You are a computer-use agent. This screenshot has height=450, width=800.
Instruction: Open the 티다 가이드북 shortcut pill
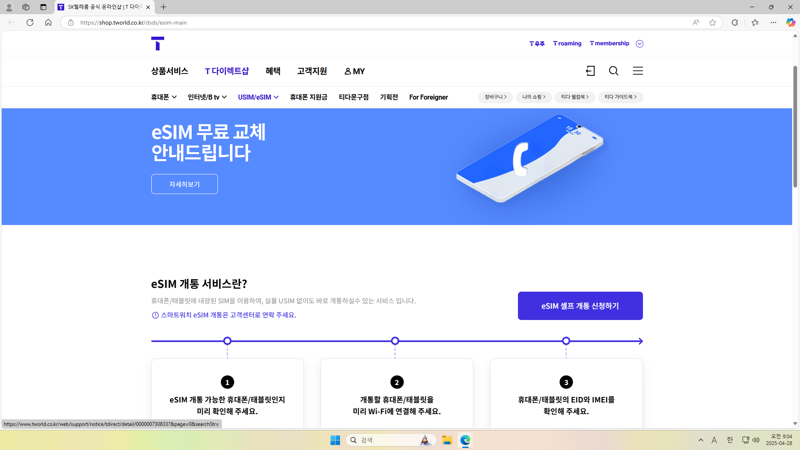[x=620, y=97]
